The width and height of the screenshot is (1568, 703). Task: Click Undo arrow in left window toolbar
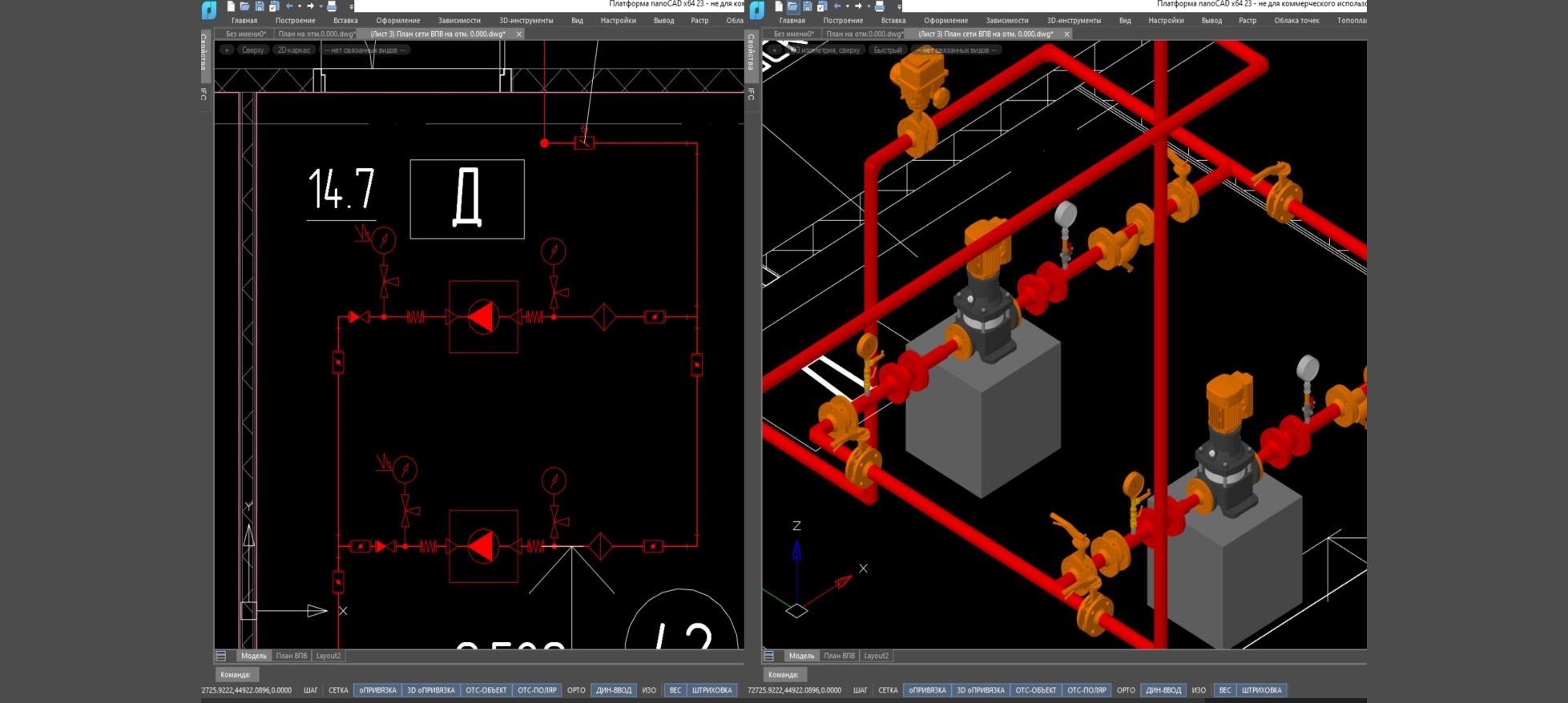289,6
